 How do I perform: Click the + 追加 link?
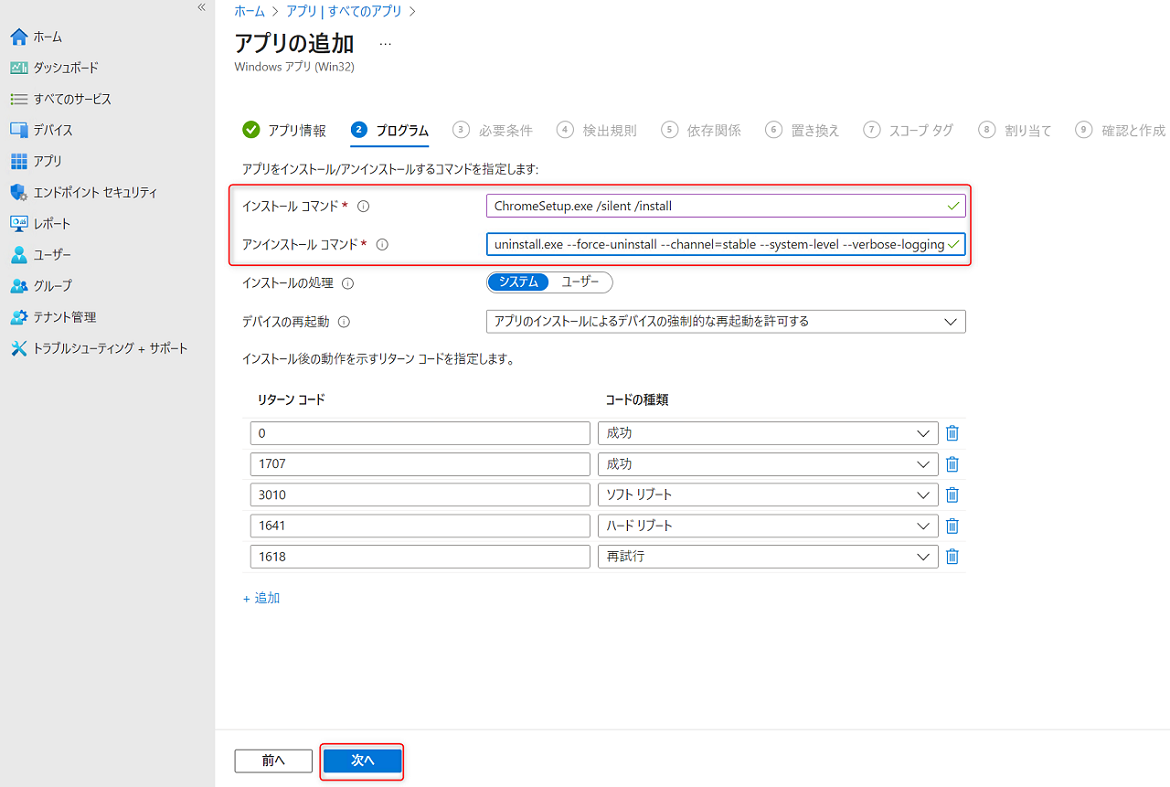(261, 598)
